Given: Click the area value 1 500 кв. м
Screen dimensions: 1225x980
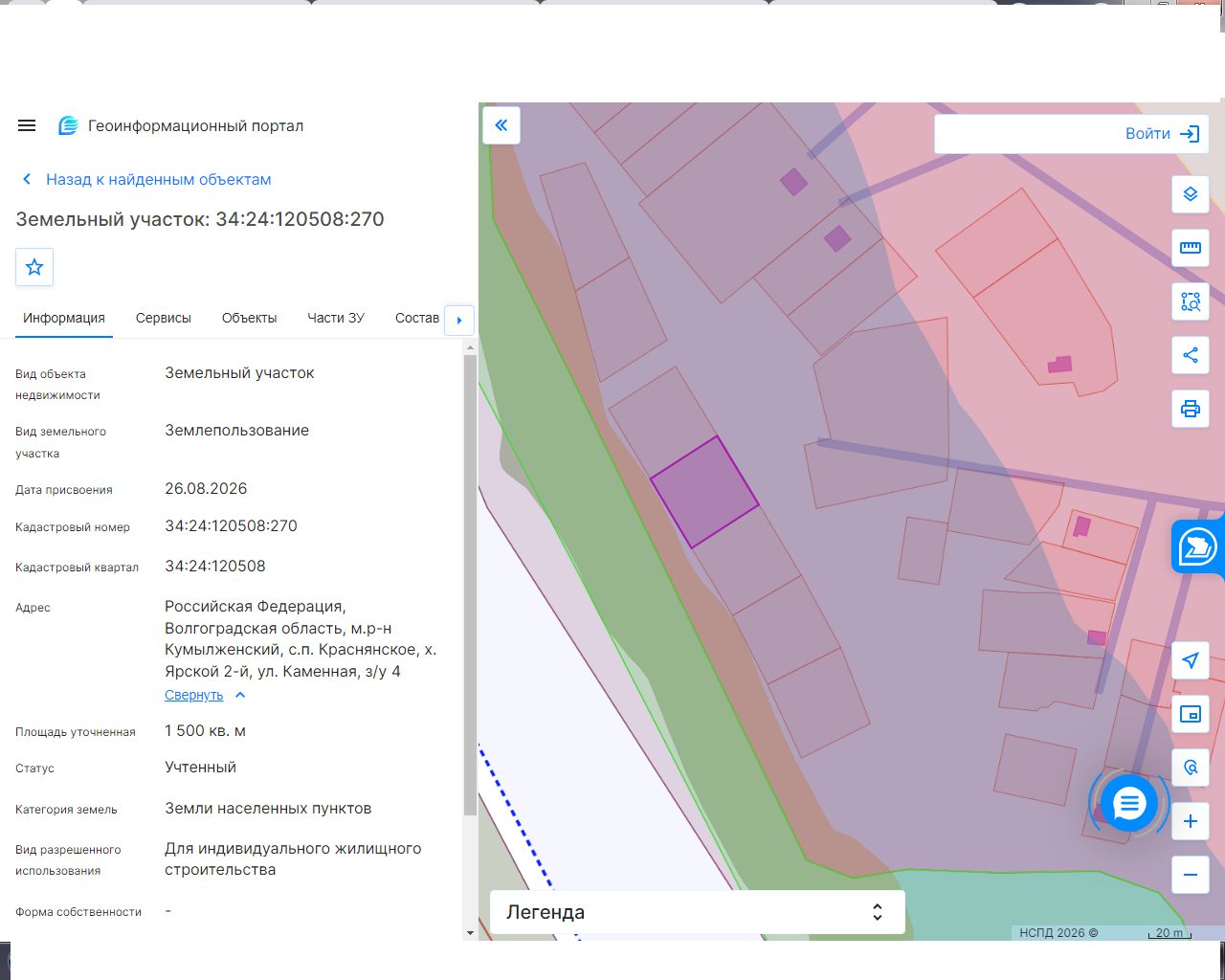Looking at the screenshot, I should (205, 731).
